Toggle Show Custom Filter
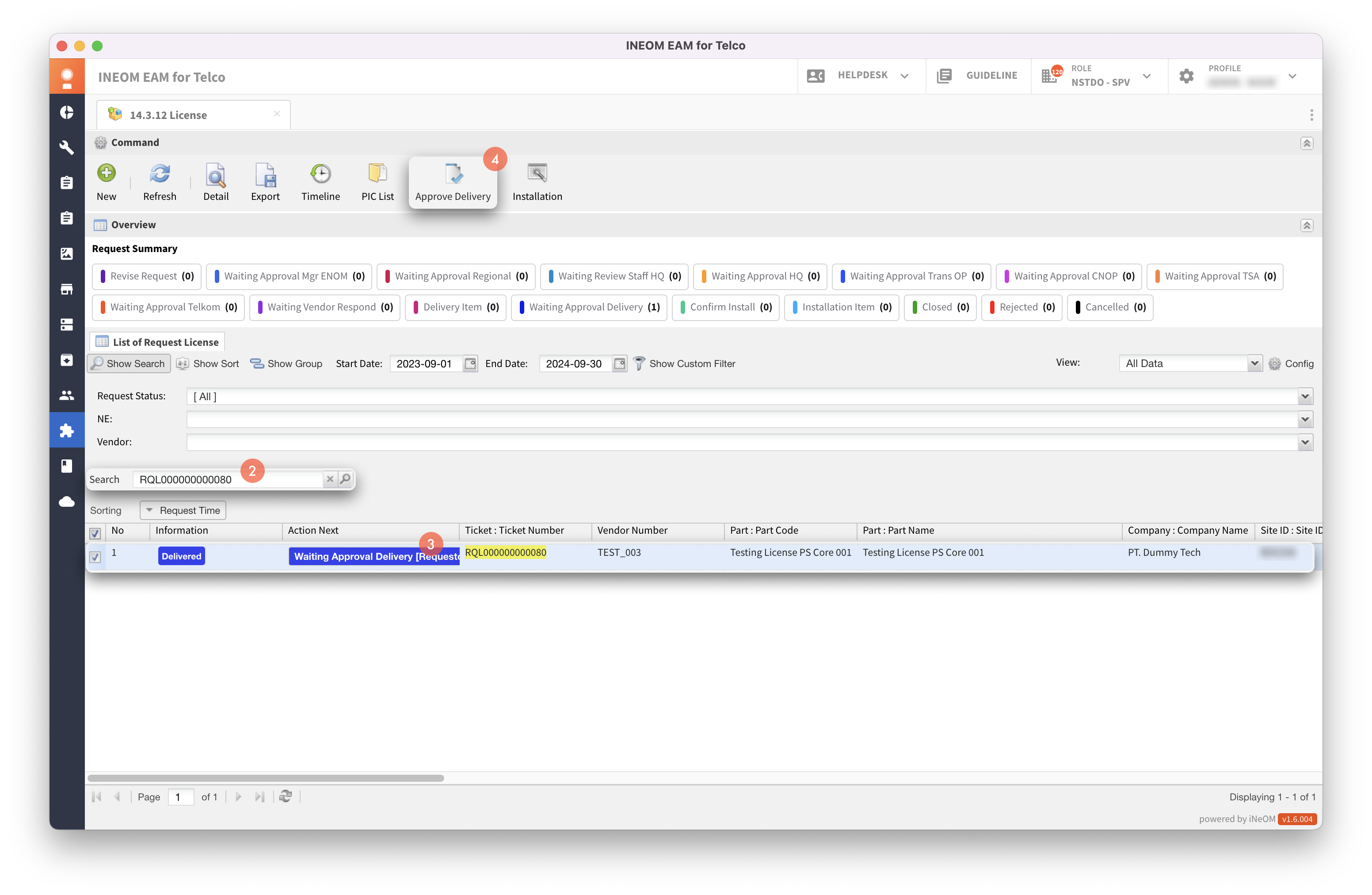Screen dimensions: 1372x895 click(684, 363)
